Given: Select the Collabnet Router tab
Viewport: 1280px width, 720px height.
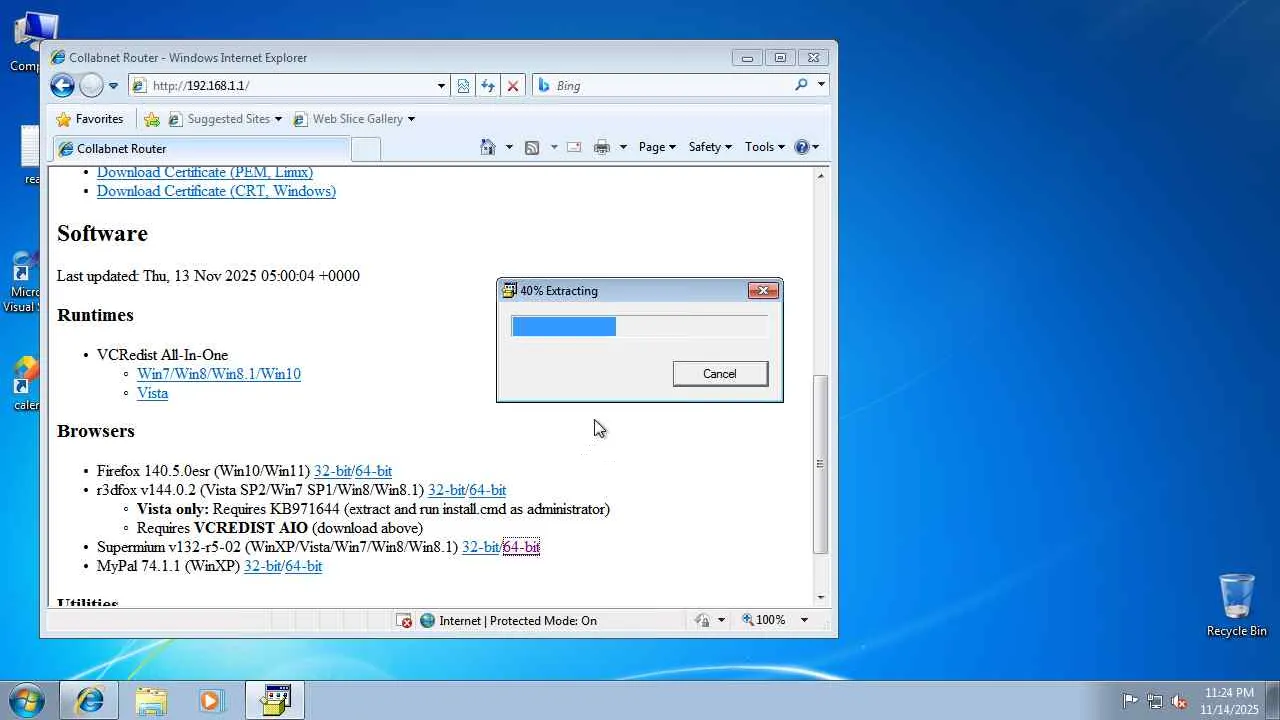Looking at the screenshot, I should [201, 149].
